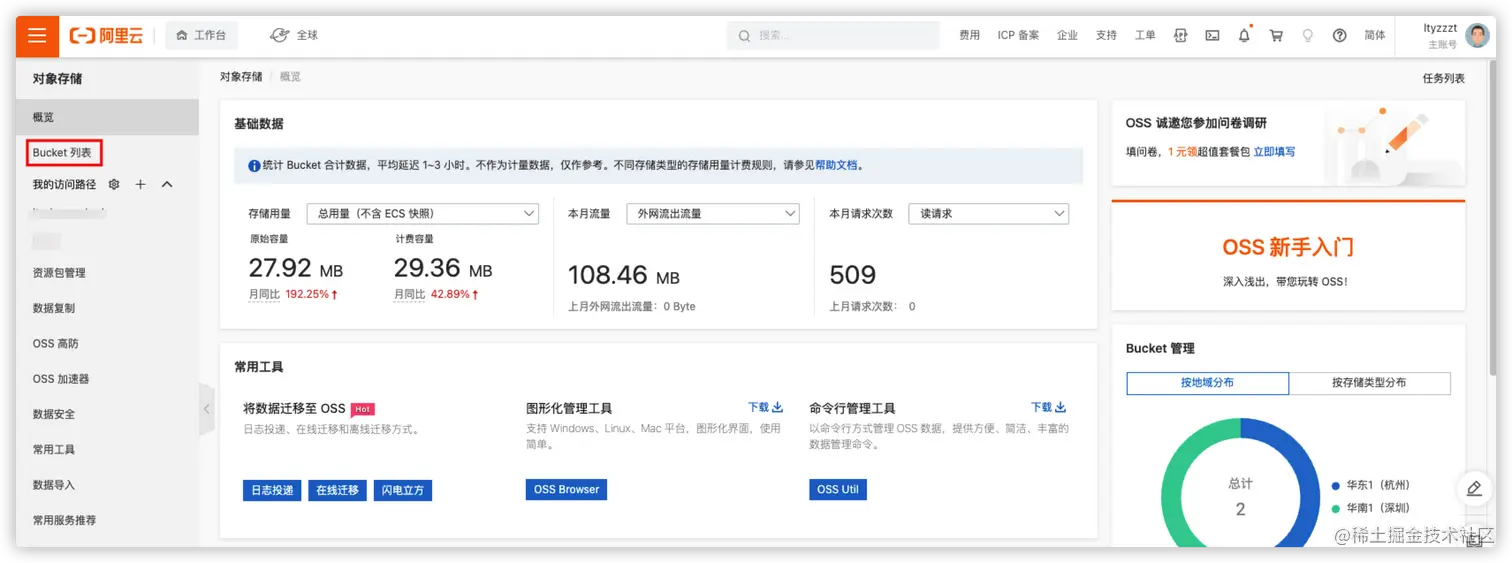The width and height of the screenshot is (1512, 563).
Task: Click the 108.46 MB traffic value
Action: coord(624,275)
